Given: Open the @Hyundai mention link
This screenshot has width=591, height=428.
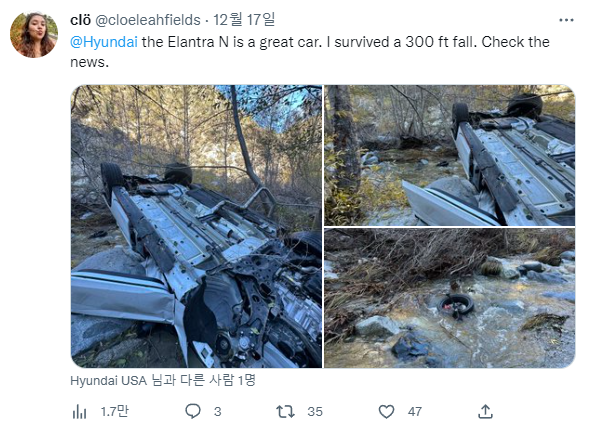Looking at the screenshot, I should [104, 42].
